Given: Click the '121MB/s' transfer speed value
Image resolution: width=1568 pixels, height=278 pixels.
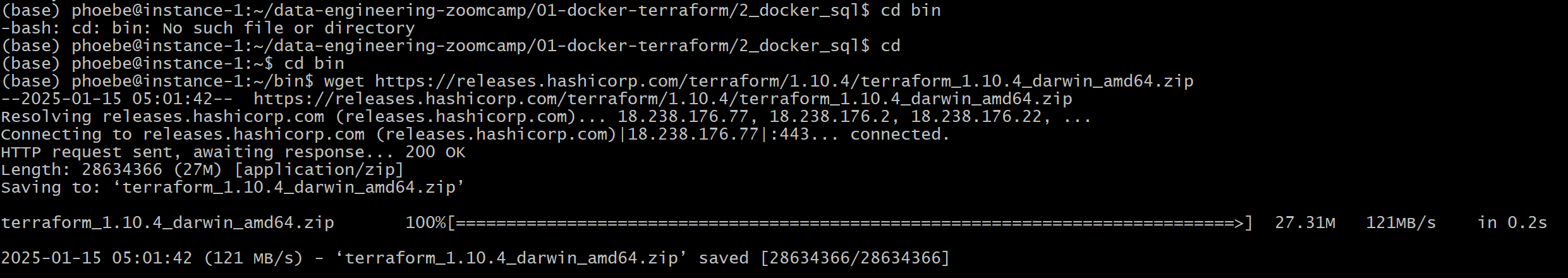Looking at the screenshot, I should (x=1401, y=223).
